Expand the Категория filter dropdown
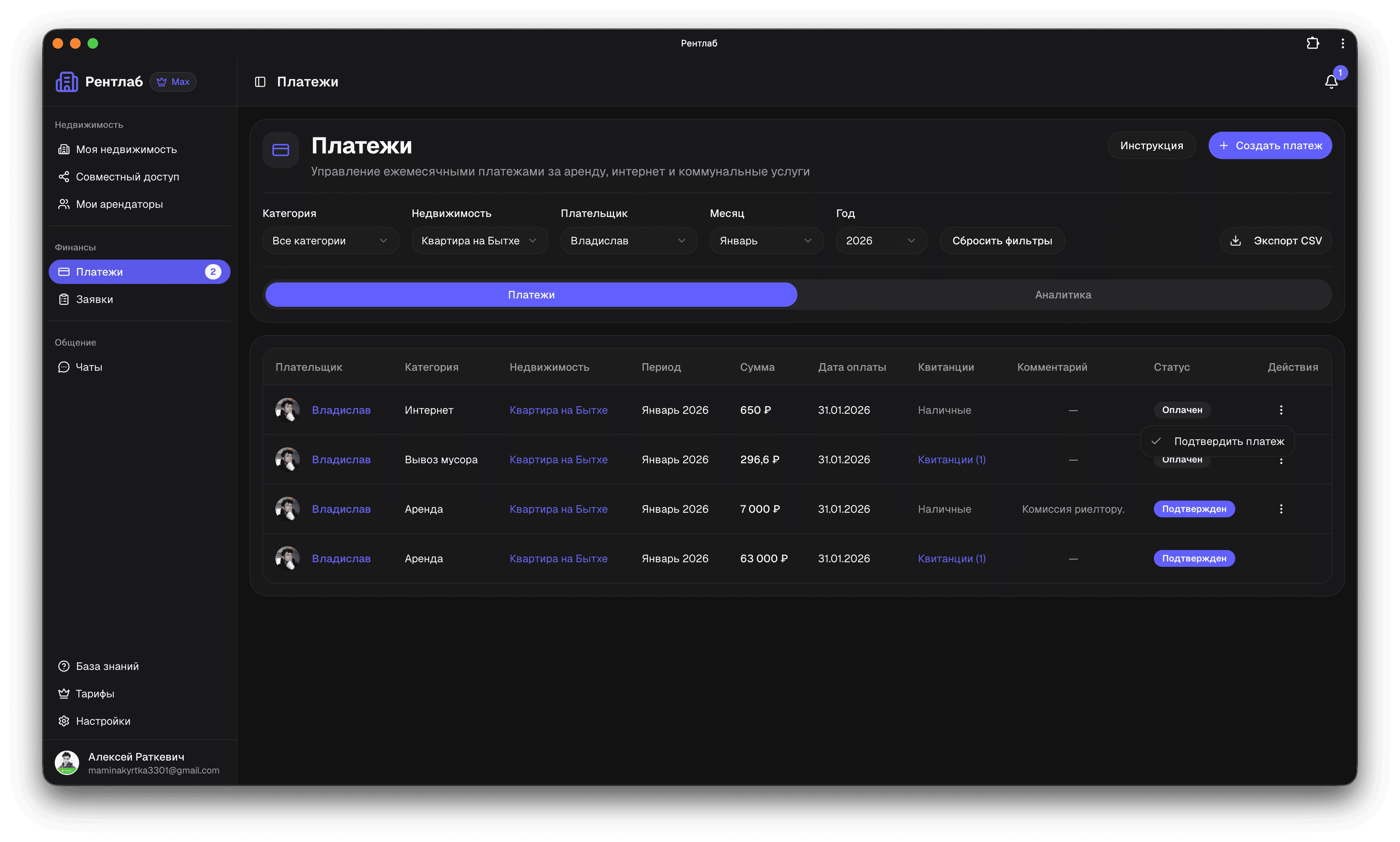This screenshot has width=1400, height=842. [x=330, y=241]
